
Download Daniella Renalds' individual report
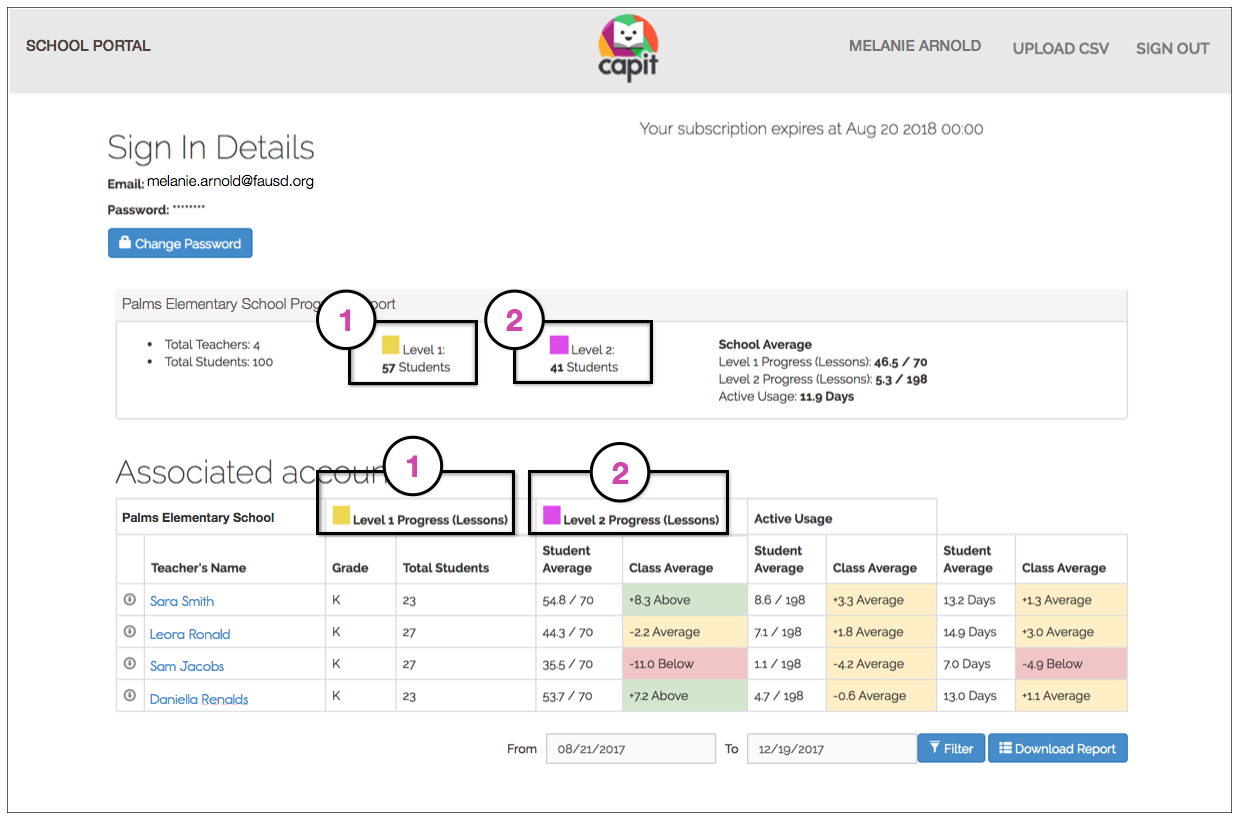click(x=130, y=695)
